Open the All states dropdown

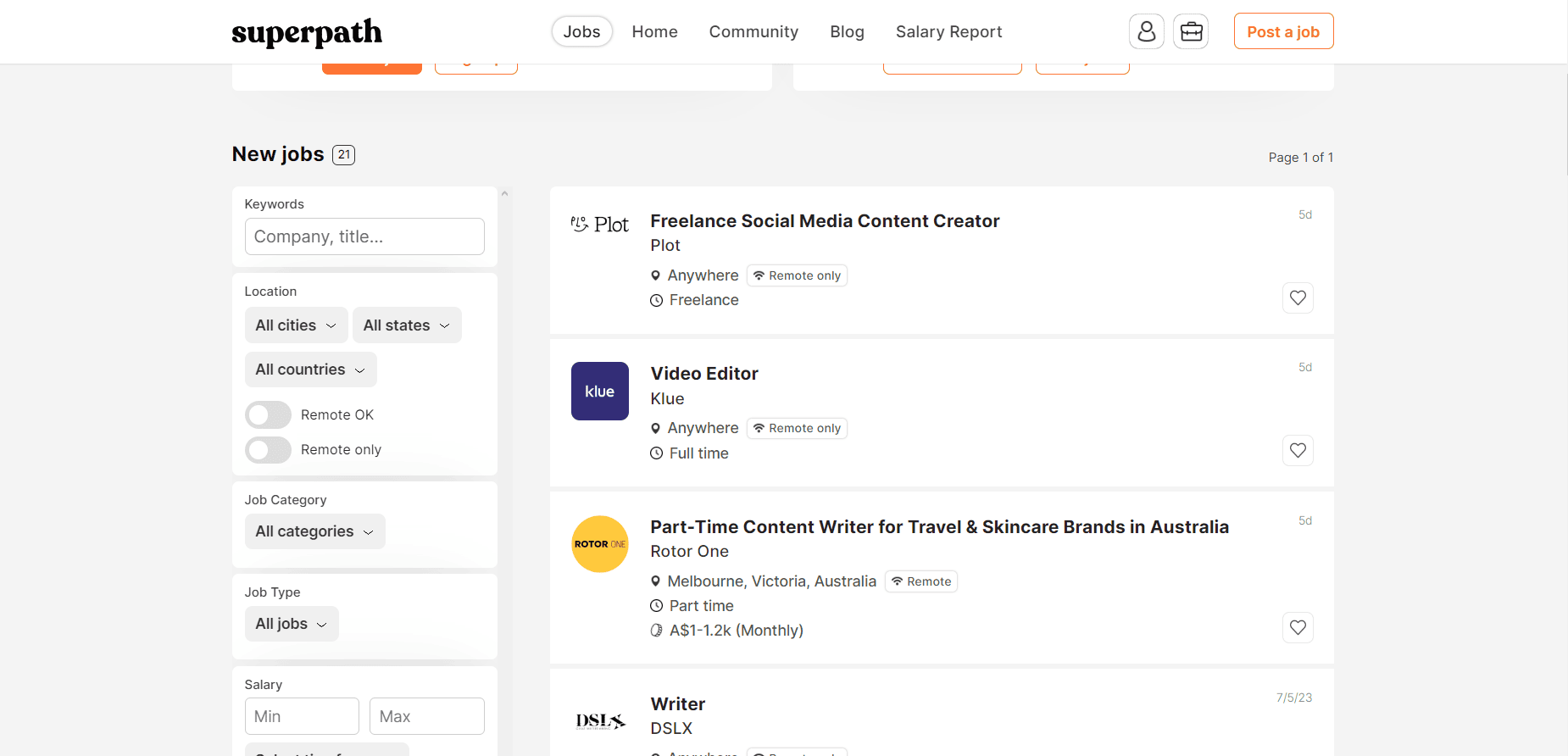[x=406, y=325]
